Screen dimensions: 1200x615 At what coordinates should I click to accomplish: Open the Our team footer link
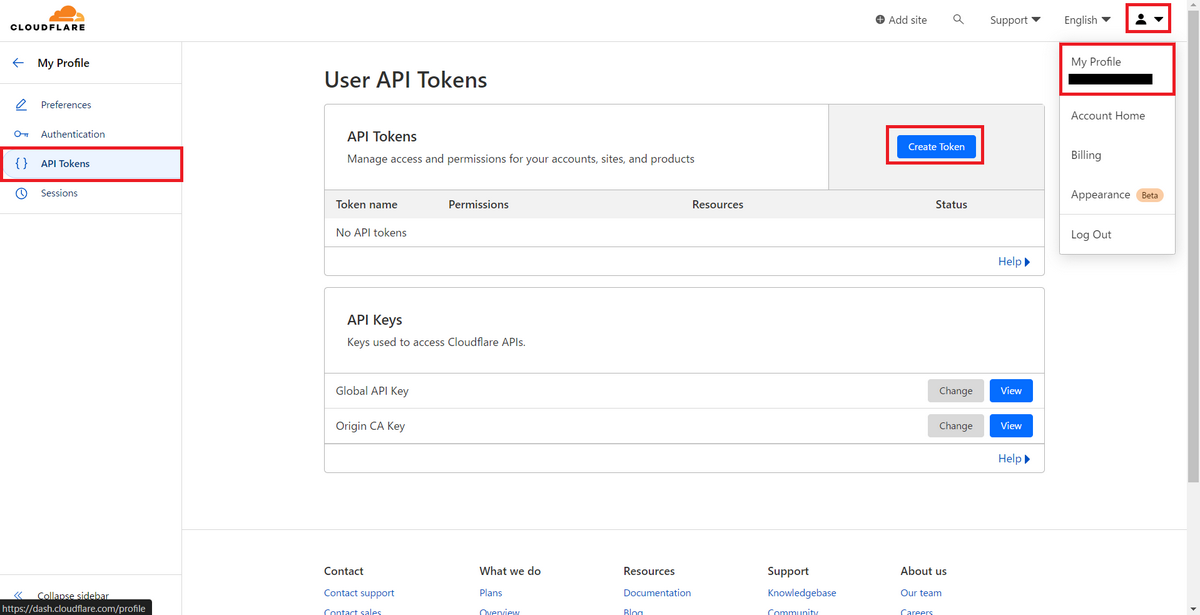[x=921, y=593]
